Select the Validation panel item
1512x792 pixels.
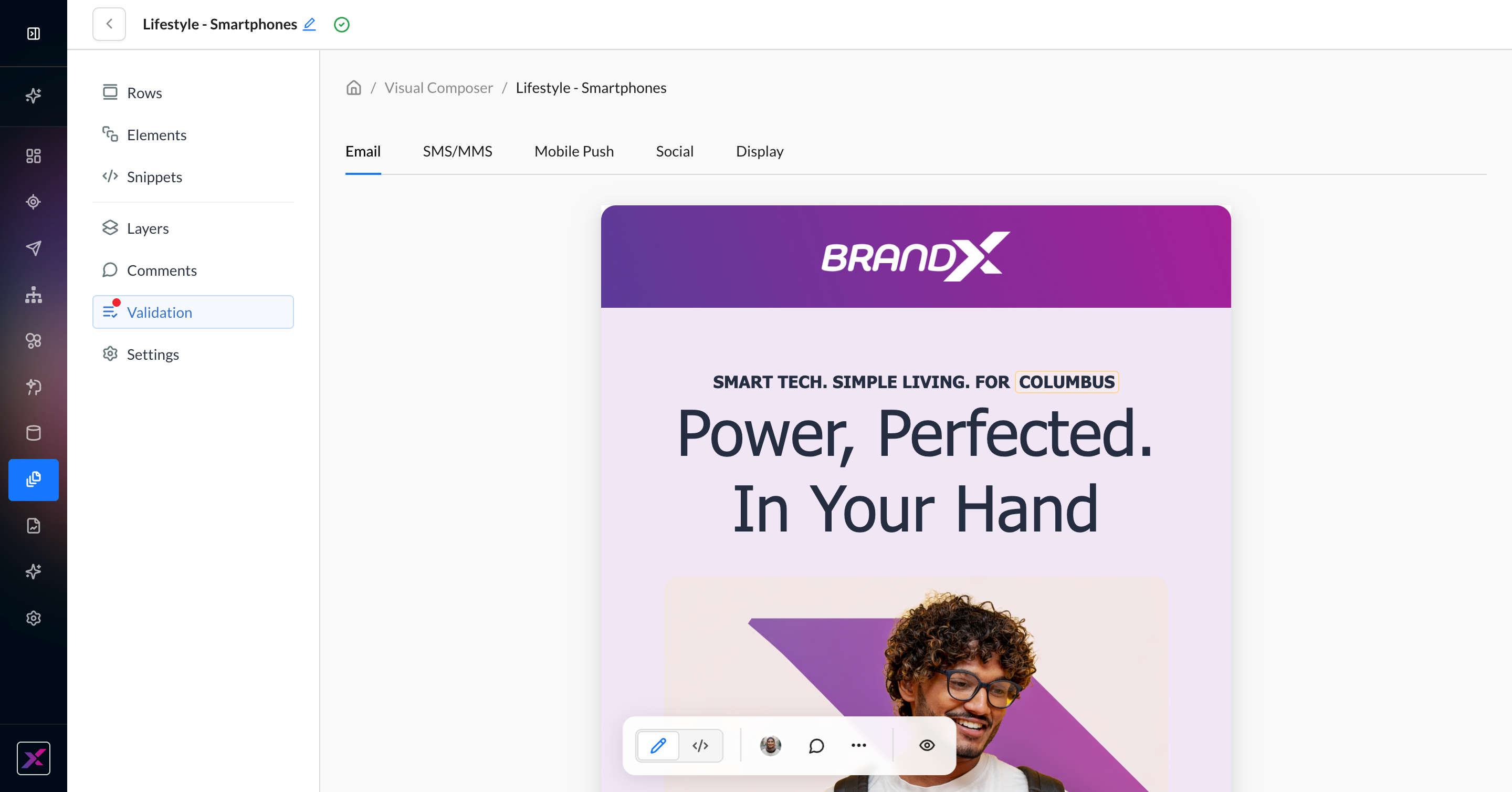[193, 312]
